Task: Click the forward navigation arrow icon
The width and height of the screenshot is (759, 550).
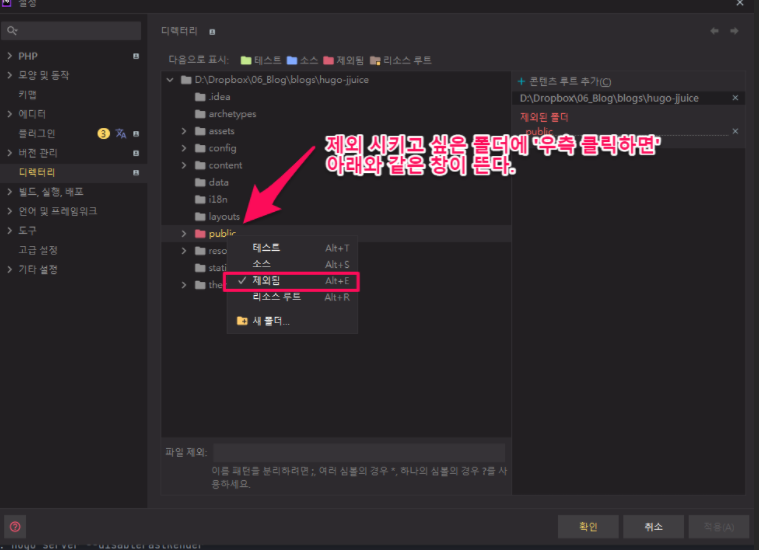Action: pyautogui.click(x=734, y=31)
